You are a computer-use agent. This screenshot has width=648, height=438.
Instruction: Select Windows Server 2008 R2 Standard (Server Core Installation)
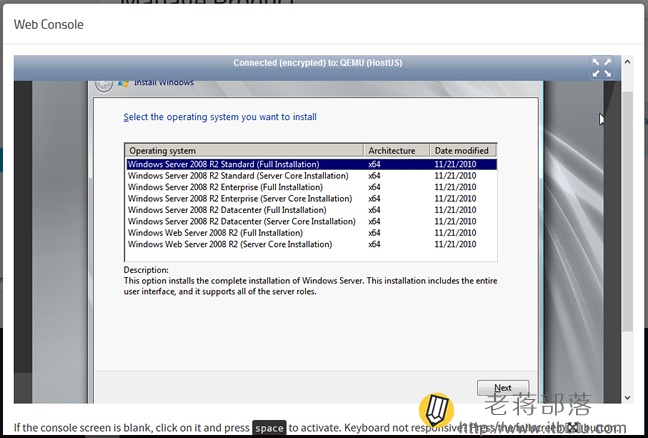[311, 176]
